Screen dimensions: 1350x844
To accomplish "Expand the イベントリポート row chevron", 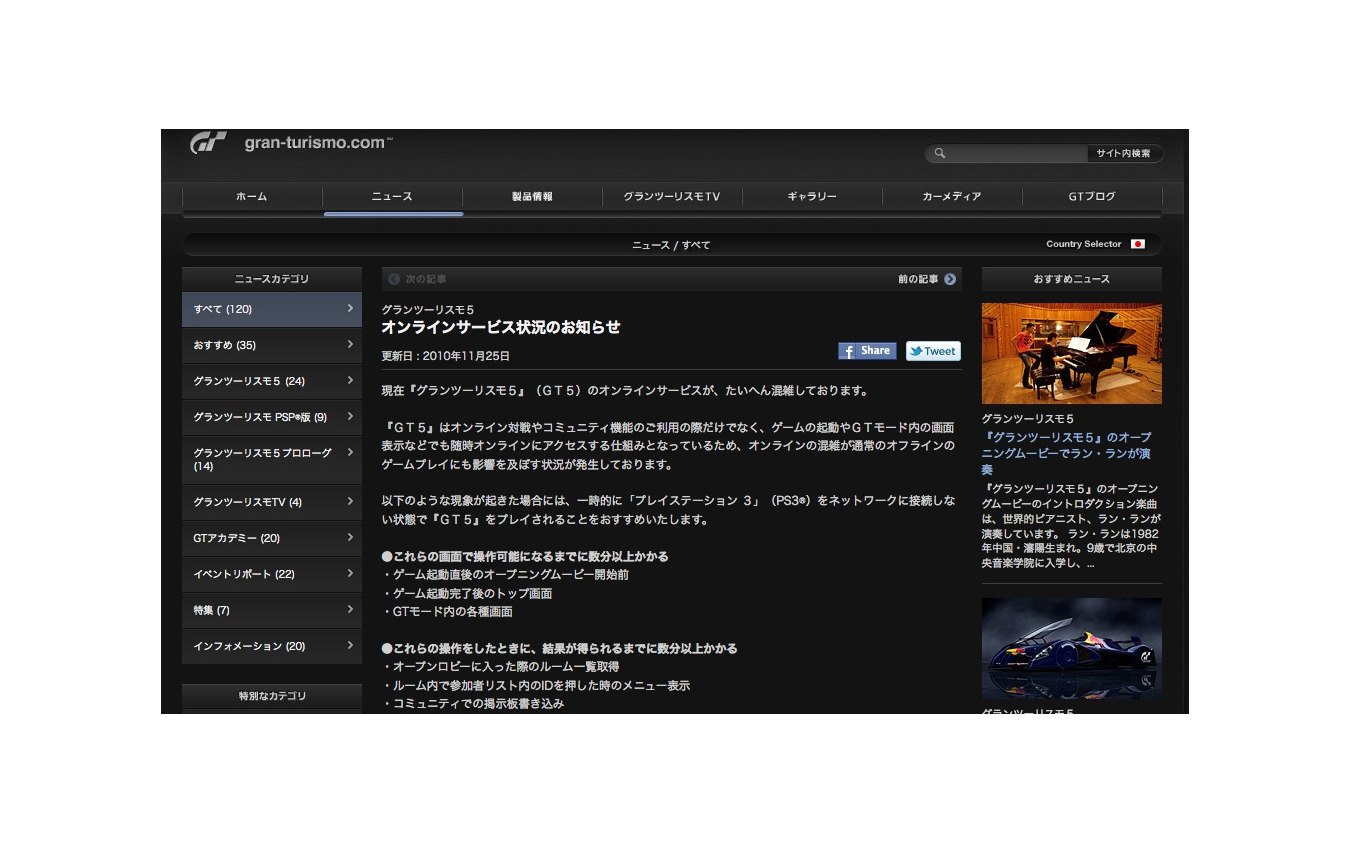I will 350,573.
